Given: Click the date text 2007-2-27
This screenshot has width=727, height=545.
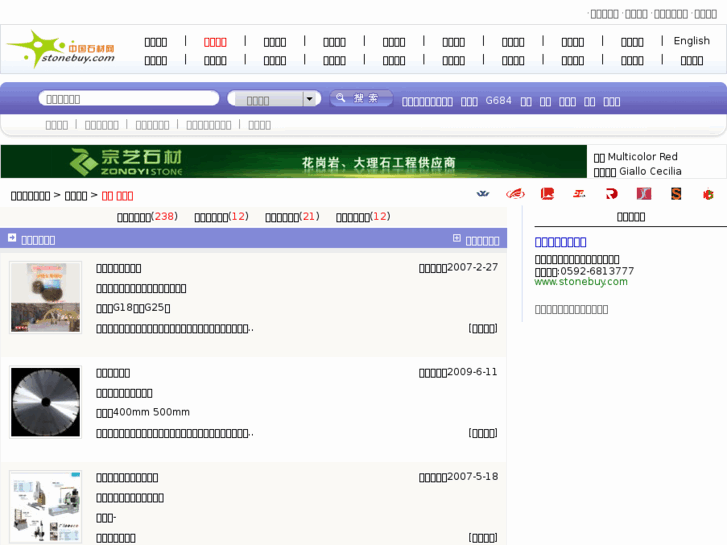Looking at the screenshot, I should tap(473, 267).
